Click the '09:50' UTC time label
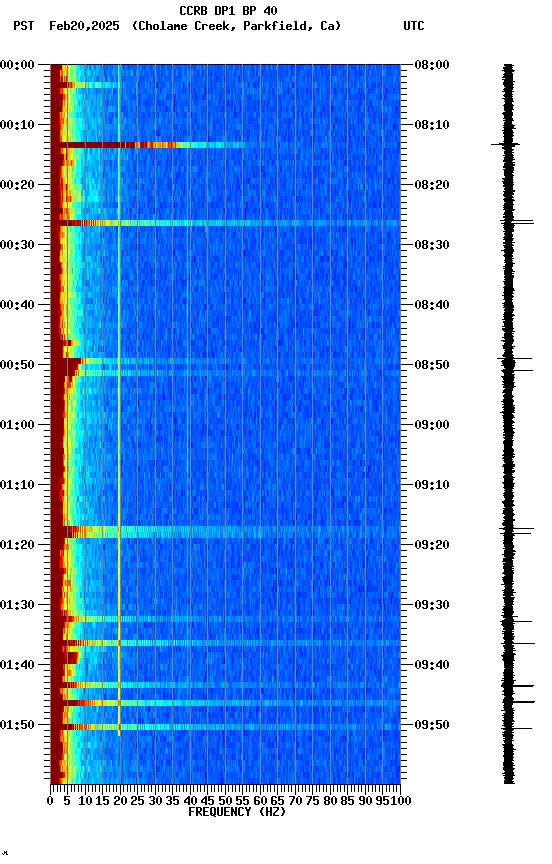This screenshot has height=864, width=552. pos(432,726)
